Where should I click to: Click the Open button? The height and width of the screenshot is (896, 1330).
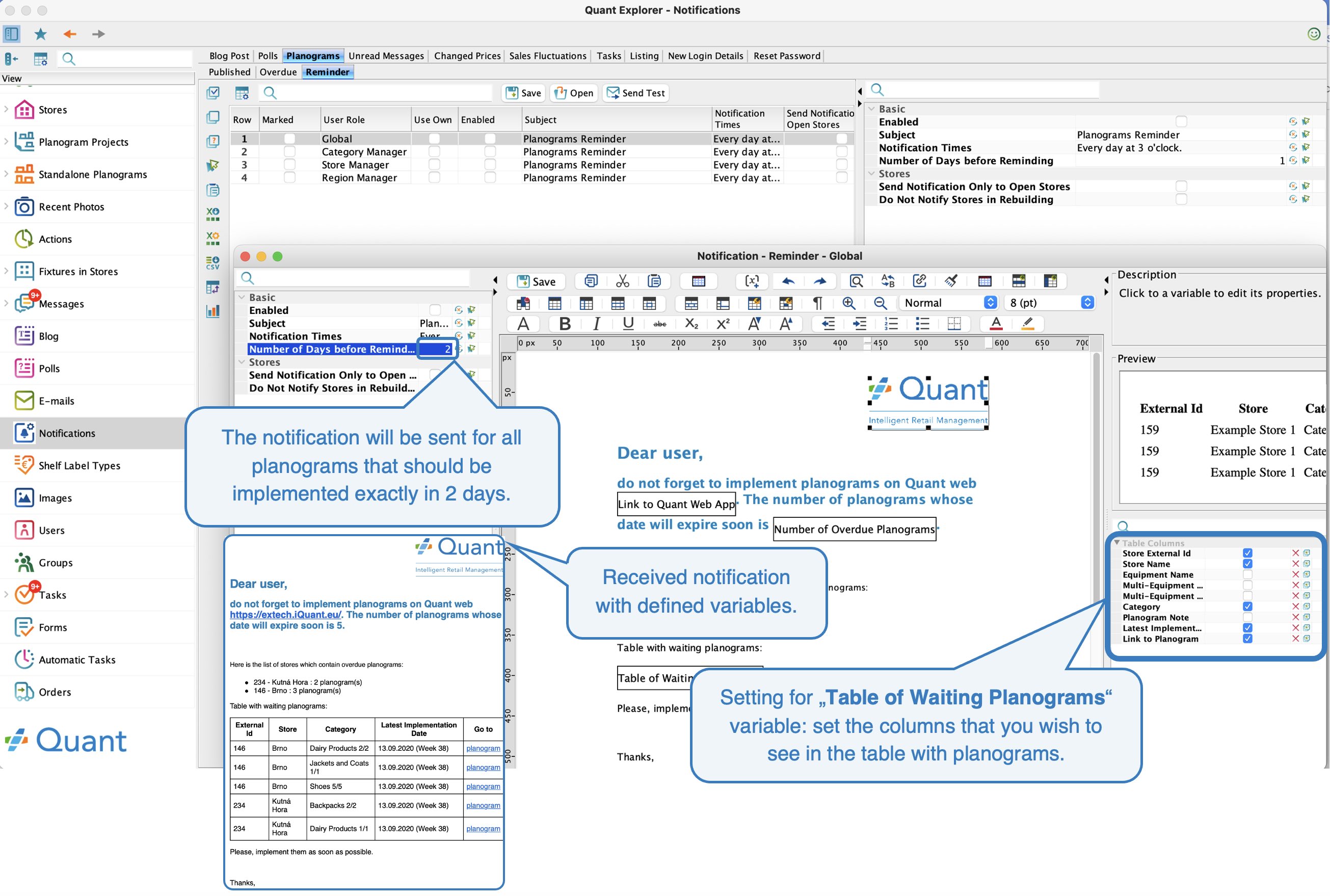click(x=574, y=93)
